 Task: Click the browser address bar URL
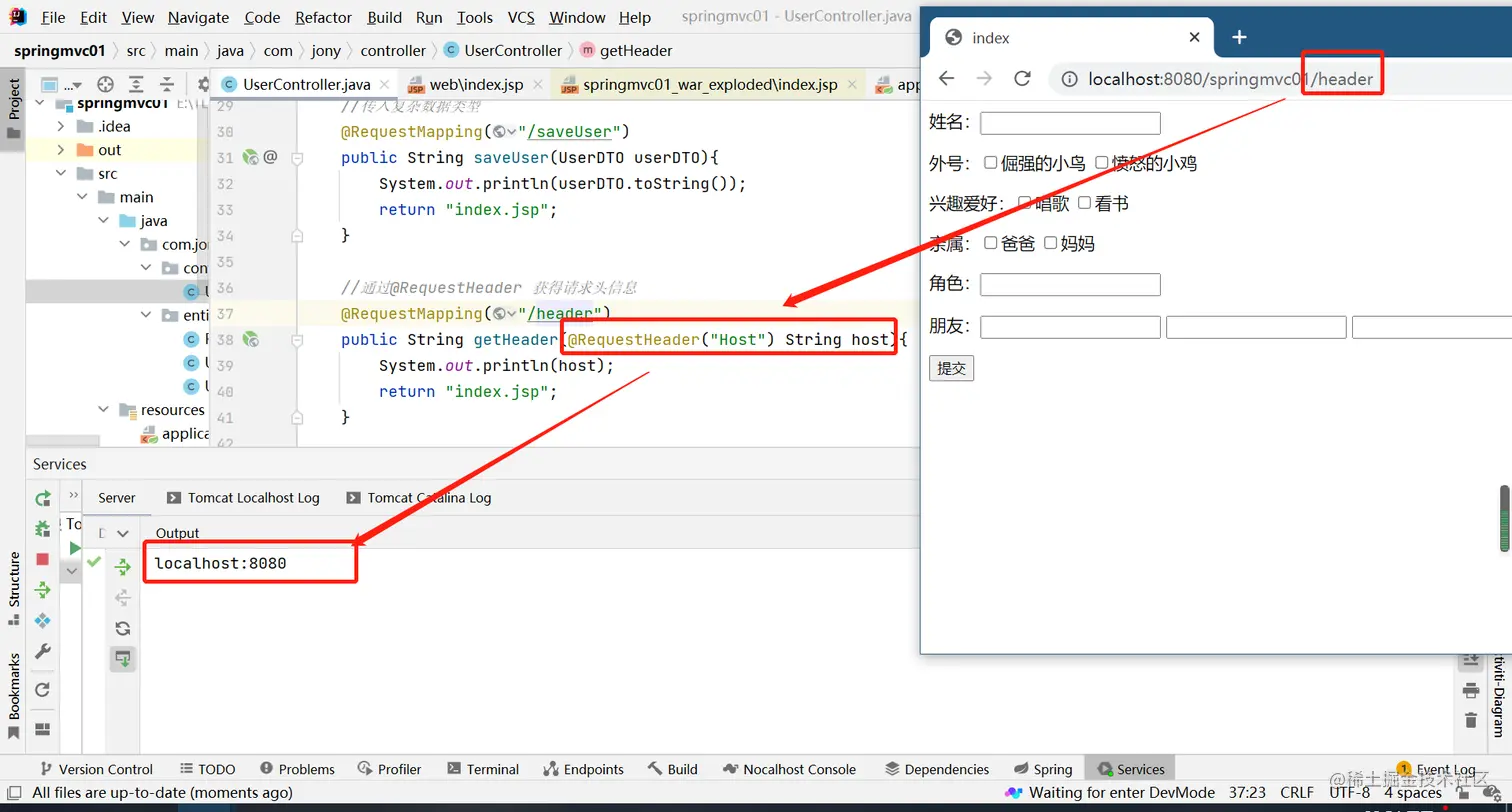click(x=1230, y=79)
